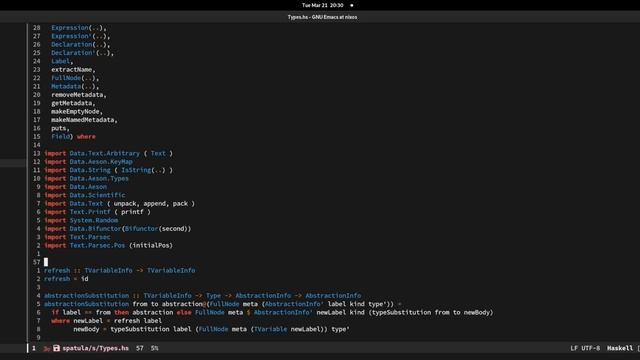The height and width of the screenshot is (360, 640).
Task: Click the '5%' buffer position indicator
Action: (x=154, y=348)
